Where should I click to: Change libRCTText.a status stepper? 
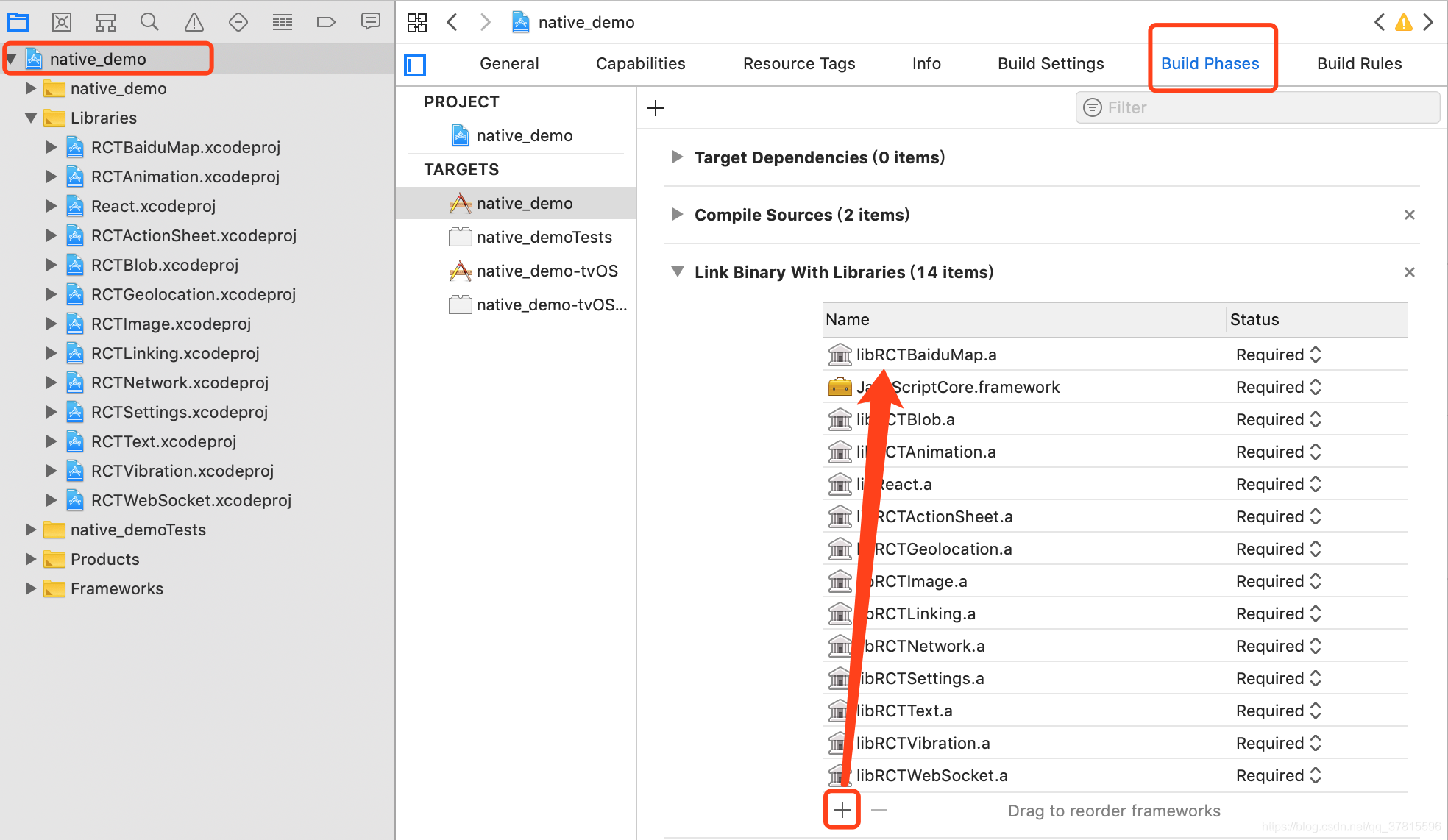pyautogui.click(x=1316, y=711)
